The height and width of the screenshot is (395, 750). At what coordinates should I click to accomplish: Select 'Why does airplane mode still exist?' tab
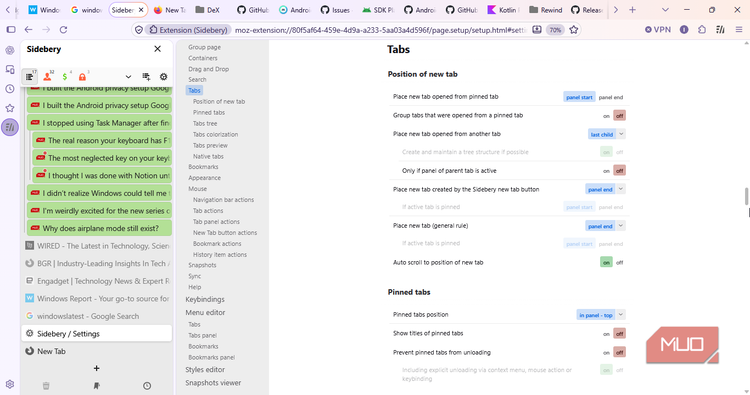[99, 228]
